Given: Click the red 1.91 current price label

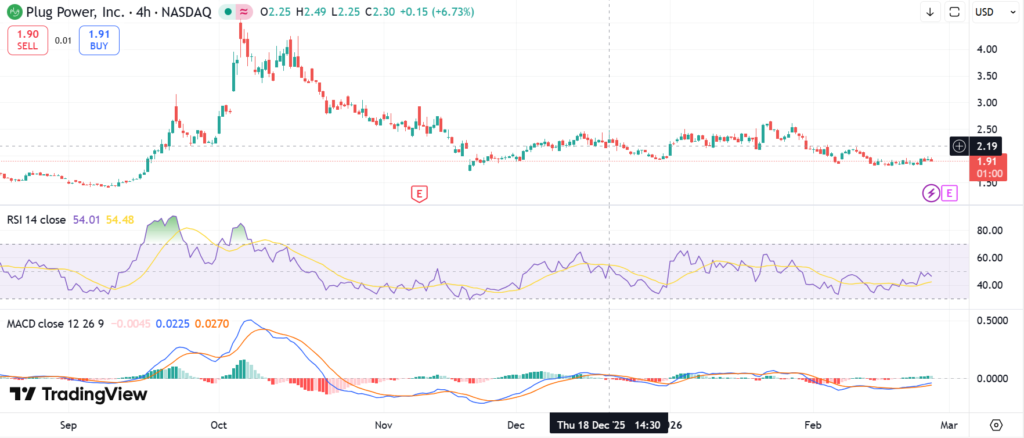Looking at the screenshot, I should (984, 165).
